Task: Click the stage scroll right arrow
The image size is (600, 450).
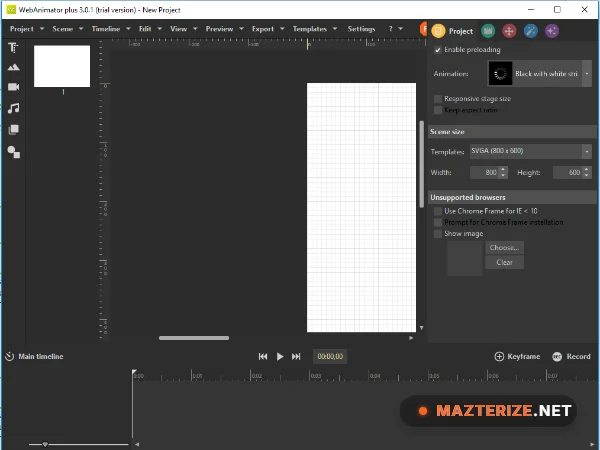Action: coord(411,338)
